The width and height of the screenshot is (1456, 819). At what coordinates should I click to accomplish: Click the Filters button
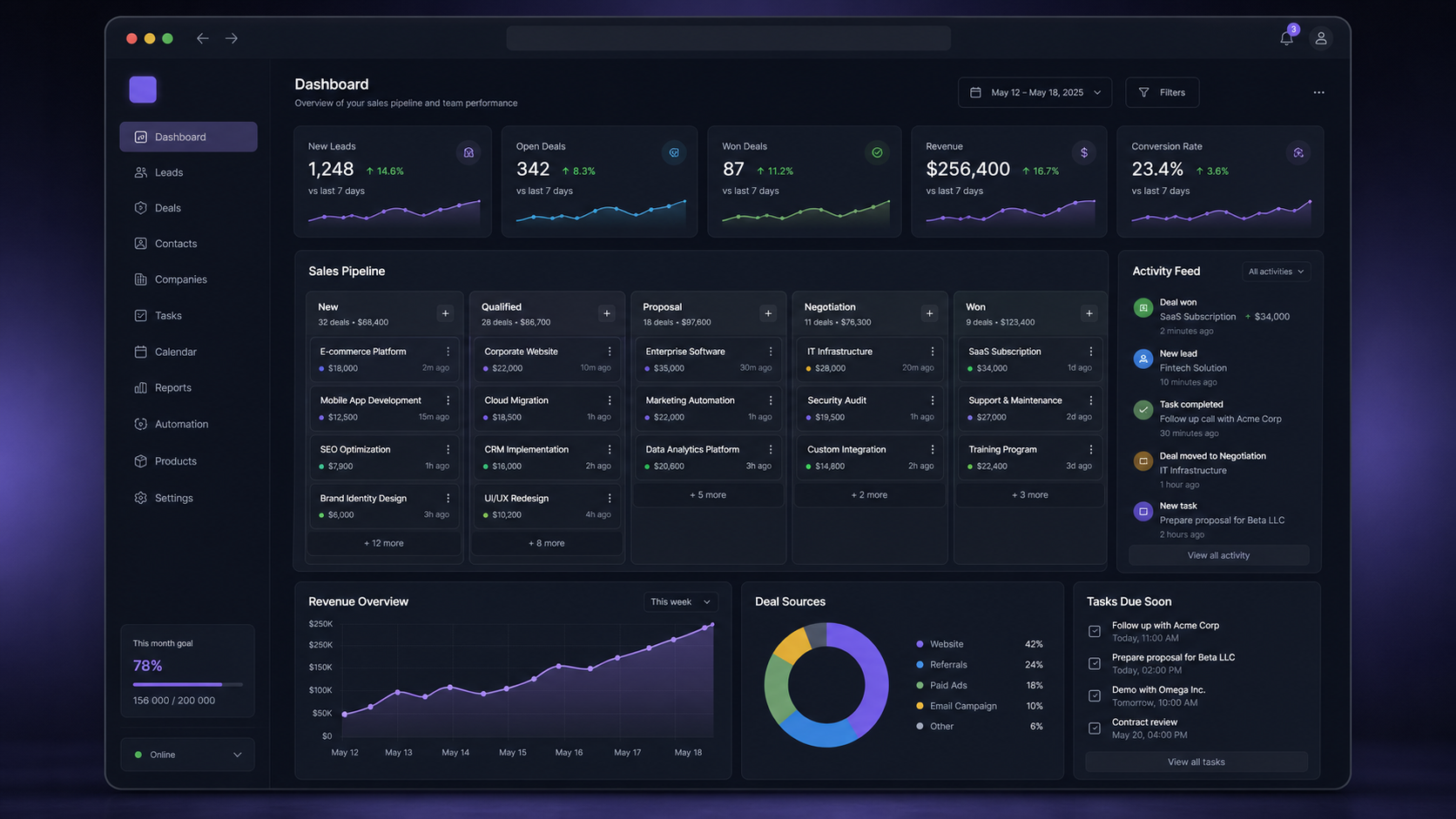point(1162,92)
